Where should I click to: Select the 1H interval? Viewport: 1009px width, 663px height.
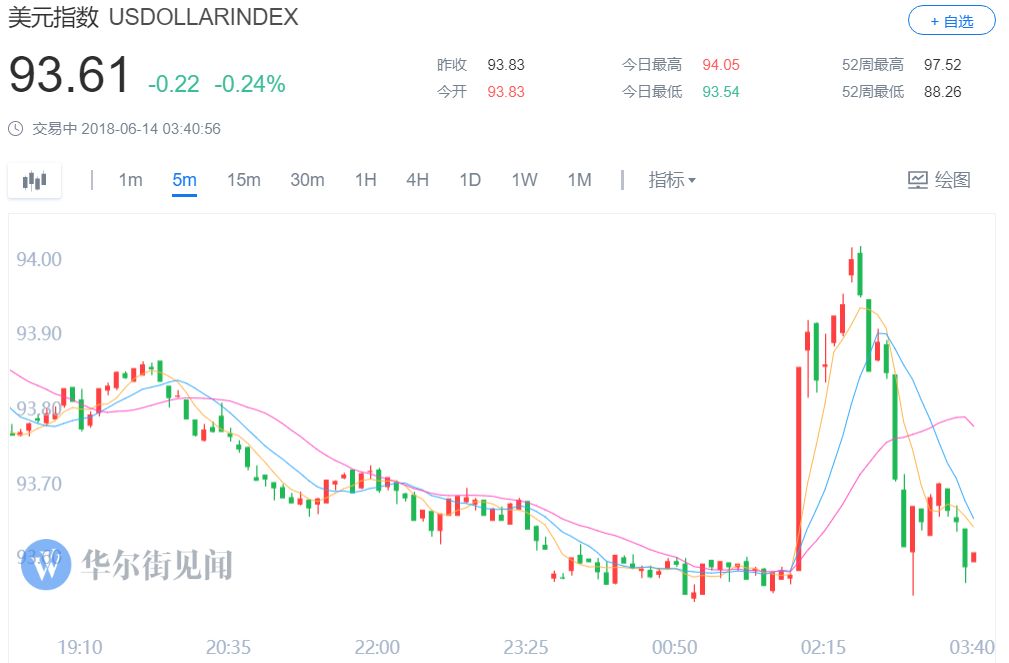click(x=366, y=180)
